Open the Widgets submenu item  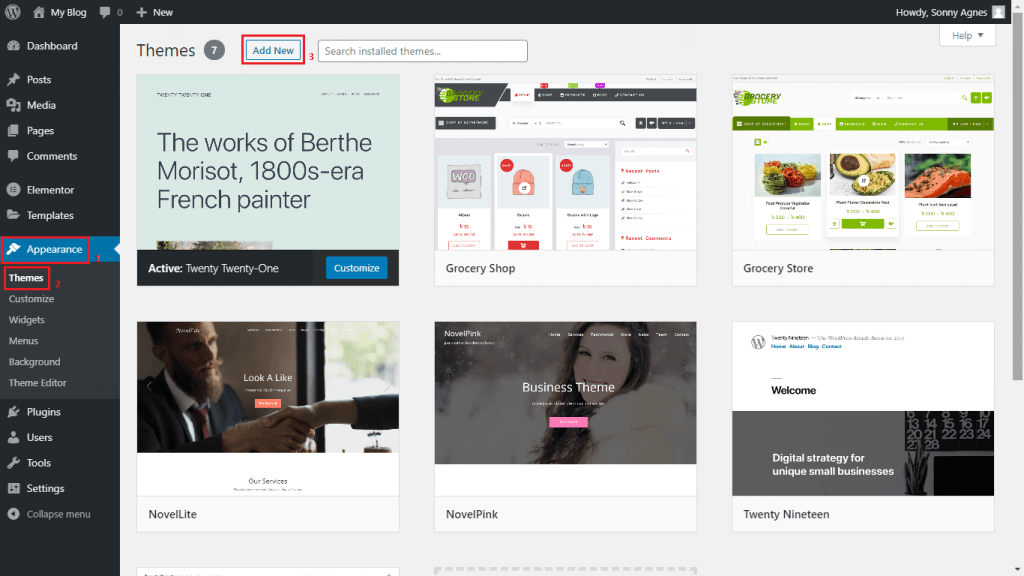pos(27,320)
